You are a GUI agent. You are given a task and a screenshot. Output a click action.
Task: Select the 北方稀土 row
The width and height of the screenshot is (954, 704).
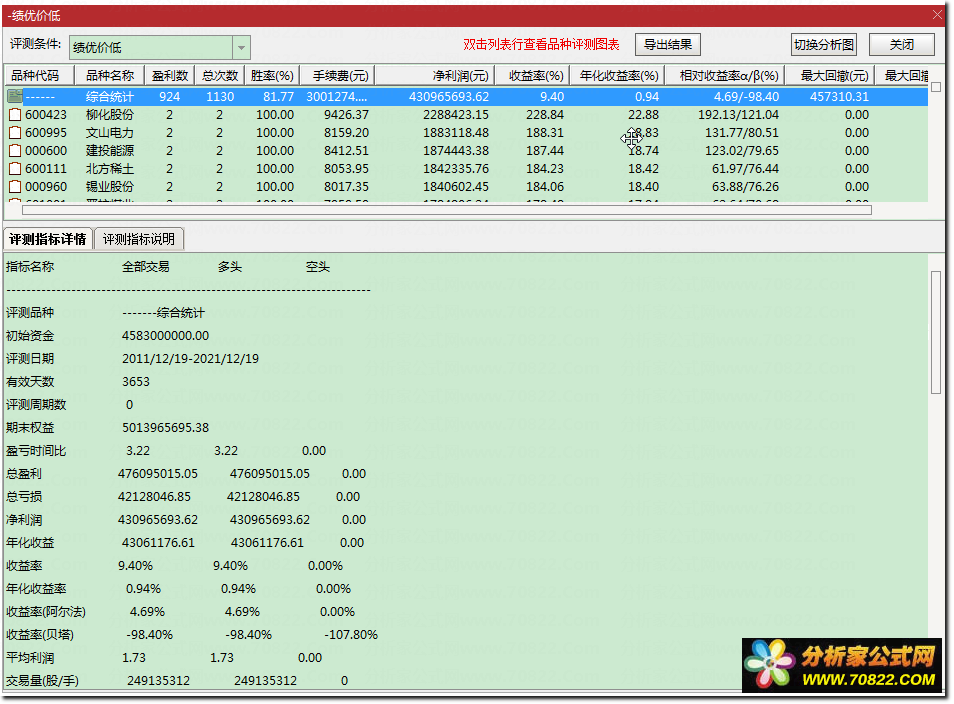pyautogui.click(x=467, y=169)
